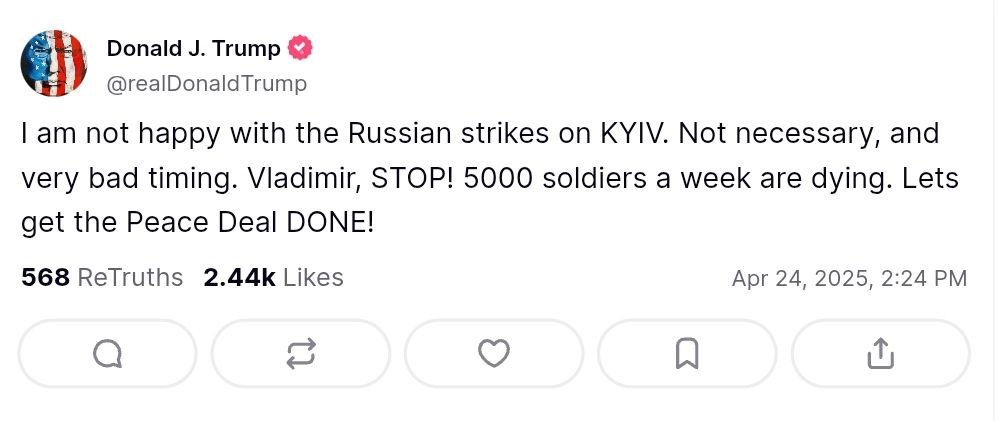The width and height of the screenshot is (998, 421).
Task: Open the profile avatar picture
Action: pos(54,64)
